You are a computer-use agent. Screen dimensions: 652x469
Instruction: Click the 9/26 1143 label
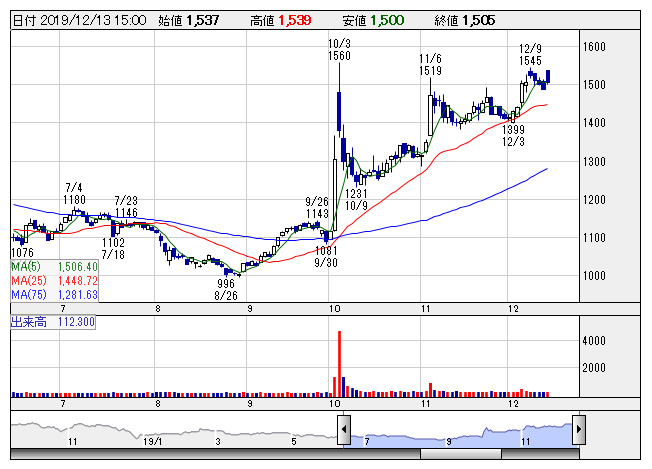pos(317,207)
